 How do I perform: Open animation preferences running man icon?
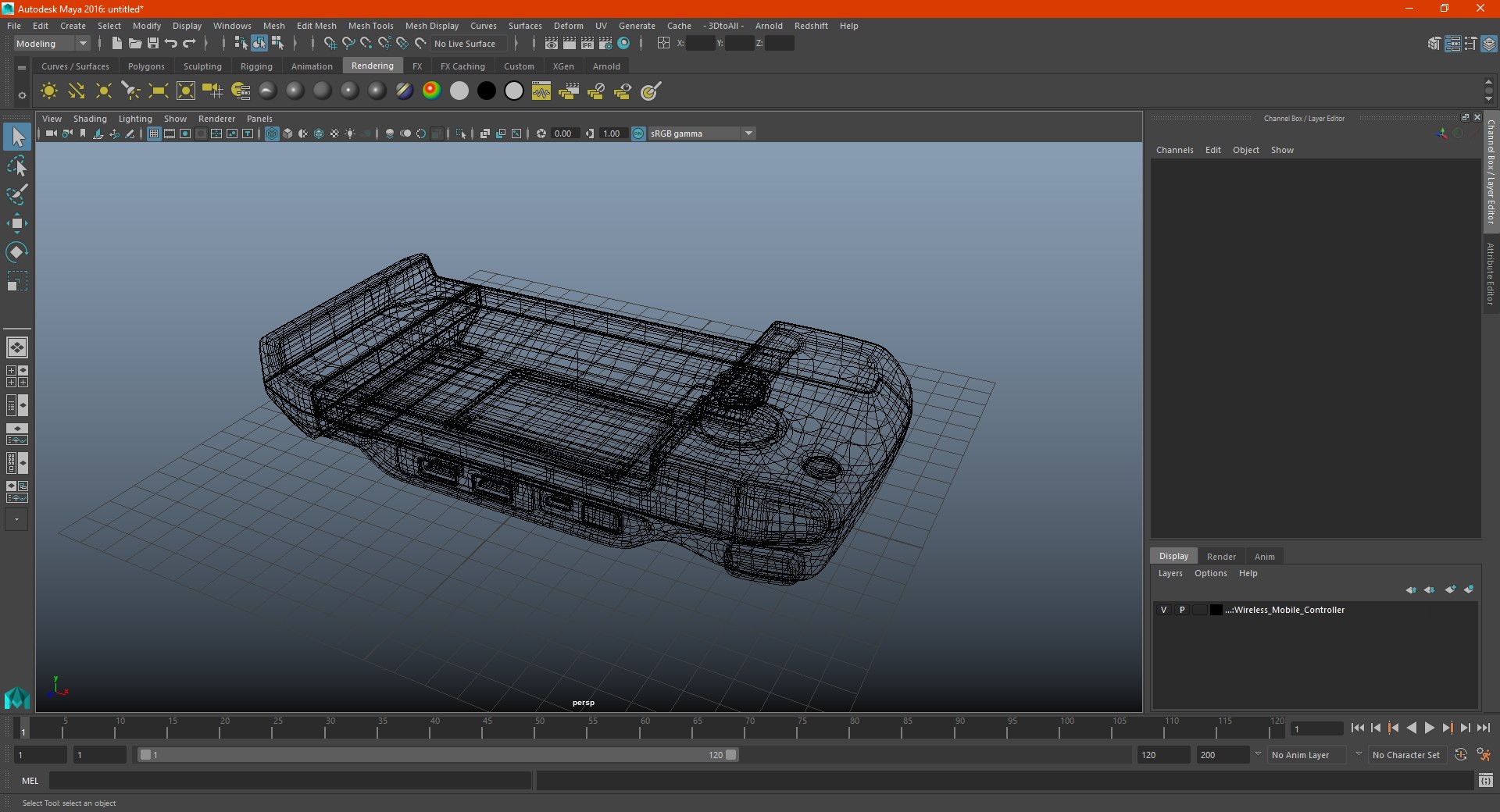click(1483, 755)
